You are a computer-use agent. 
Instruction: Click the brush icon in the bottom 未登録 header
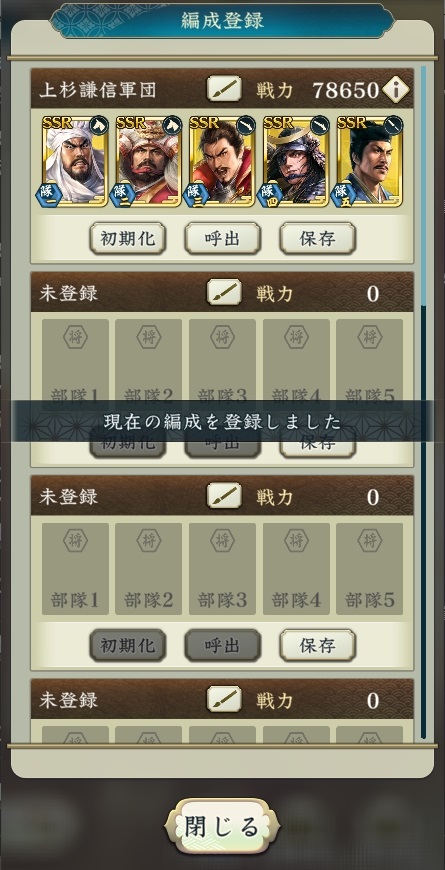(224, 699)
